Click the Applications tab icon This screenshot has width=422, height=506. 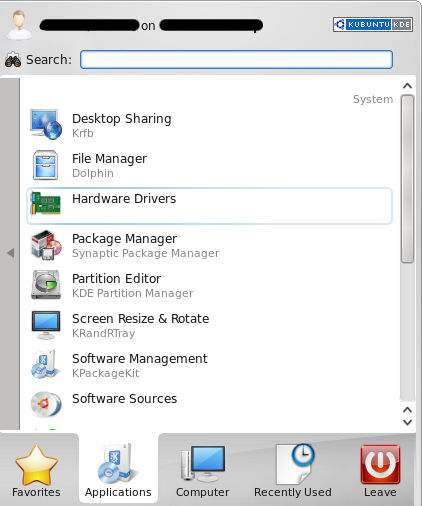(x=118, y=464)
